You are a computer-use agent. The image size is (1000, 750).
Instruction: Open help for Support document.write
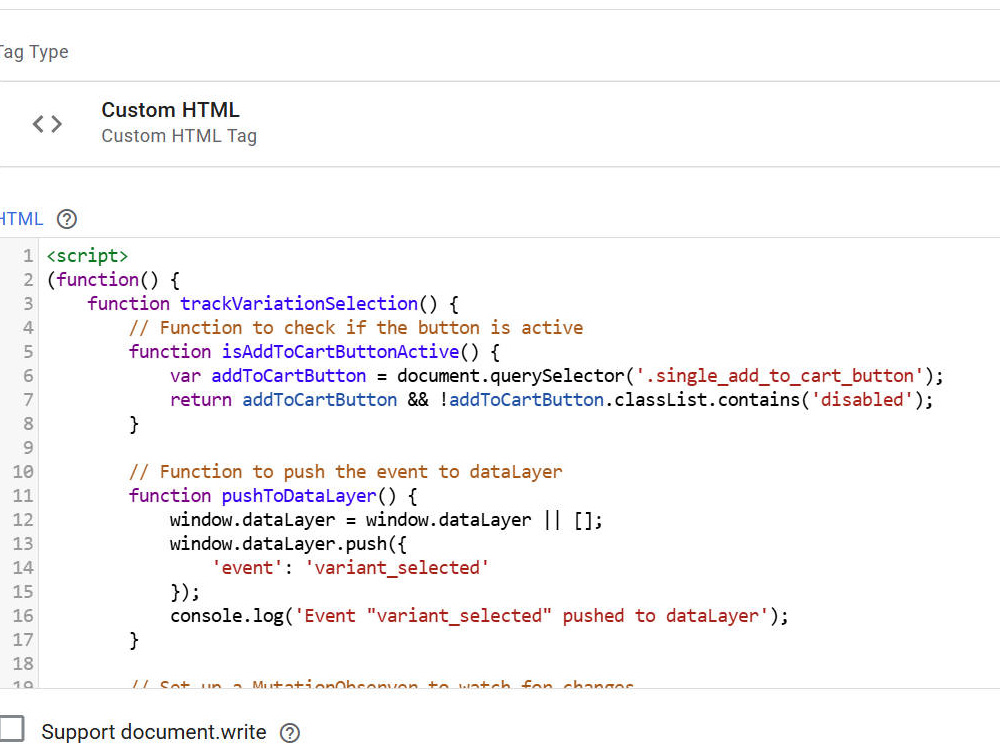pyautogui.click(x=290, y=733)
